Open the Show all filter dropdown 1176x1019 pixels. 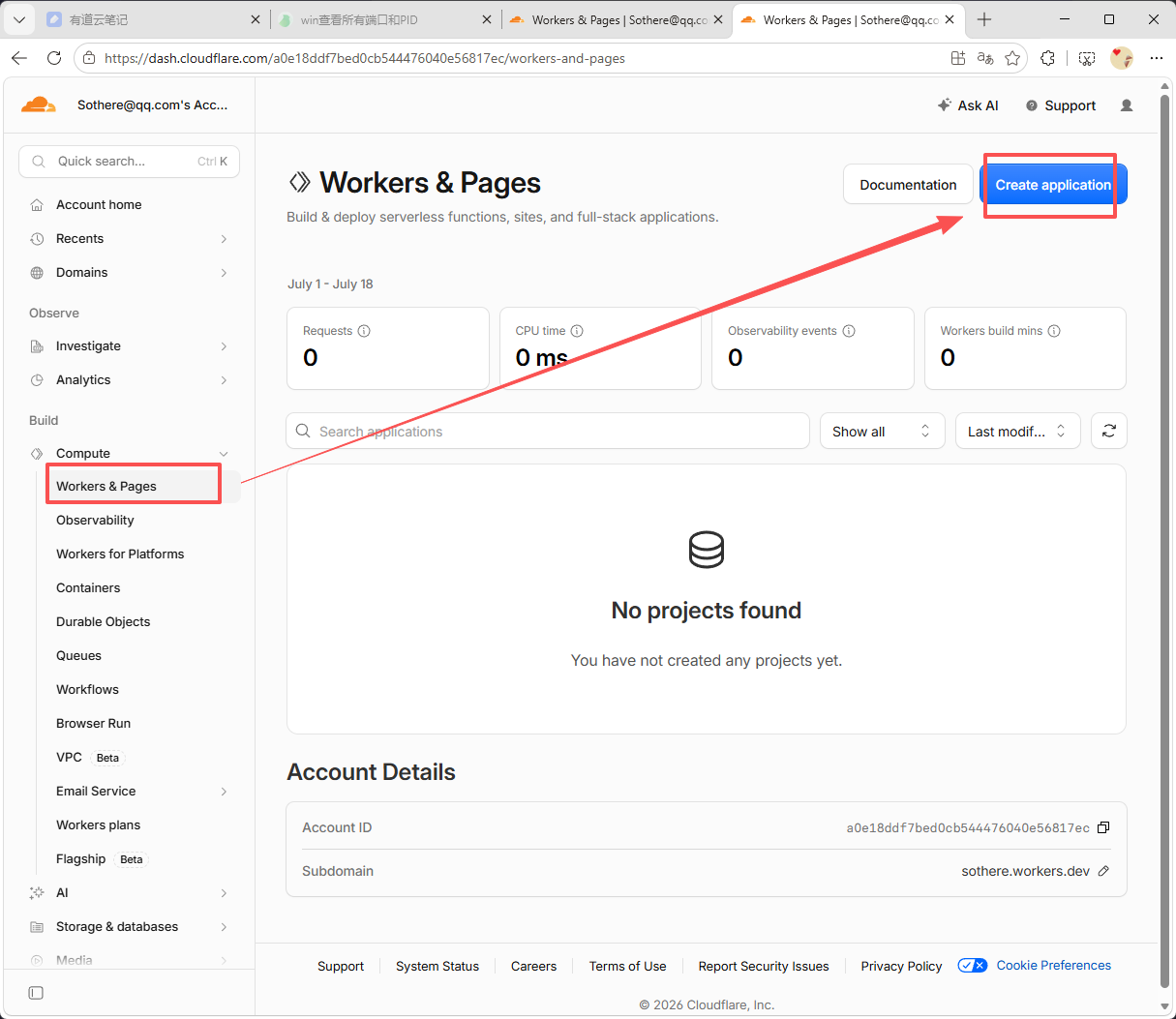click(x=883, y=431)
